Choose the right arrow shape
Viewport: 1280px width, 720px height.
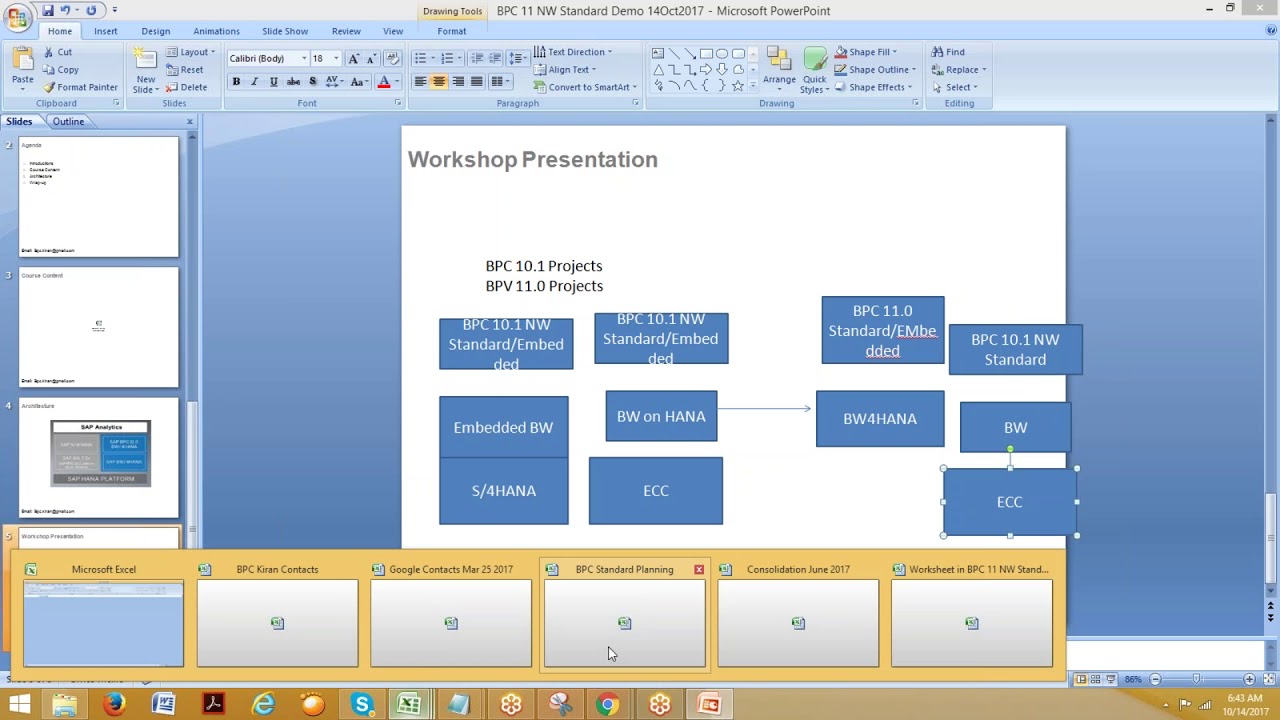point(706,70)
